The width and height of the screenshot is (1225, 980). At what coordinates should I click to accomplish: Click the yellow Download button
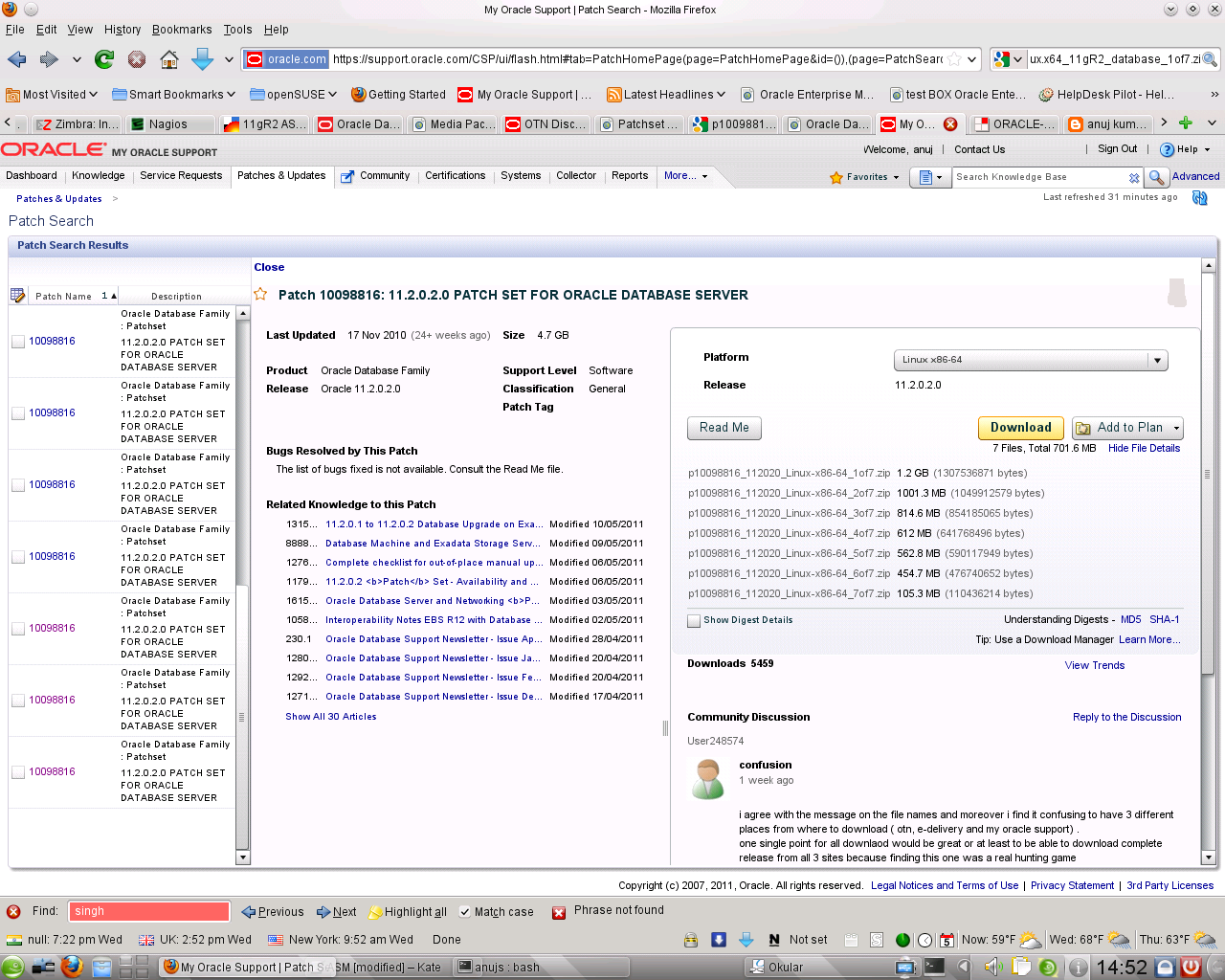(1020, 428)
